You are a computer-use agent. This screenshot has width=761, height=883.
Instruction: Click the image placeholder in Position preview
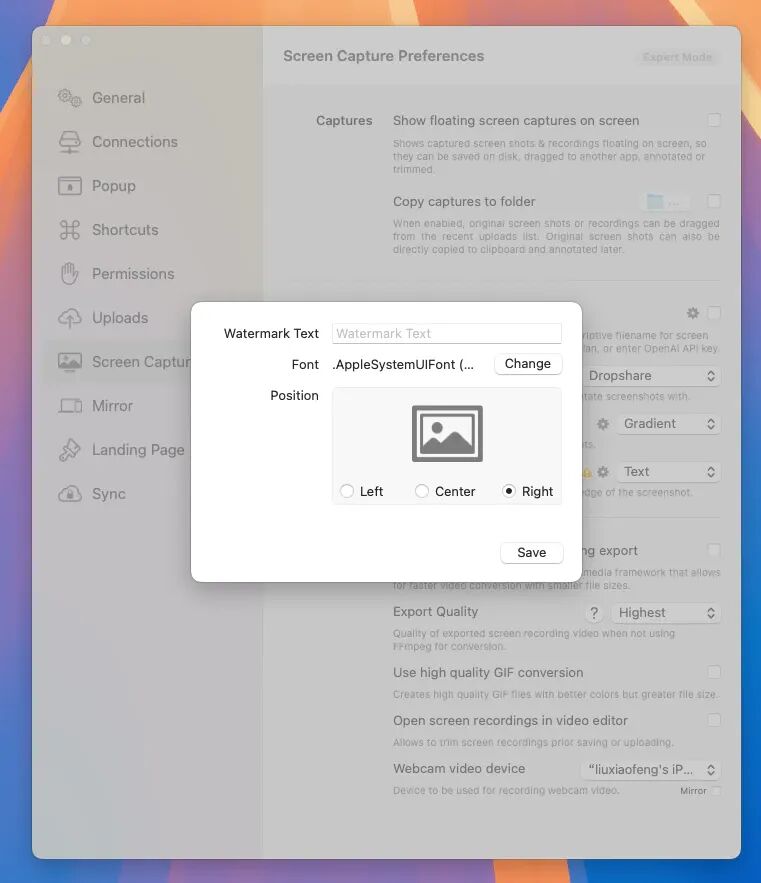point(447,434)
